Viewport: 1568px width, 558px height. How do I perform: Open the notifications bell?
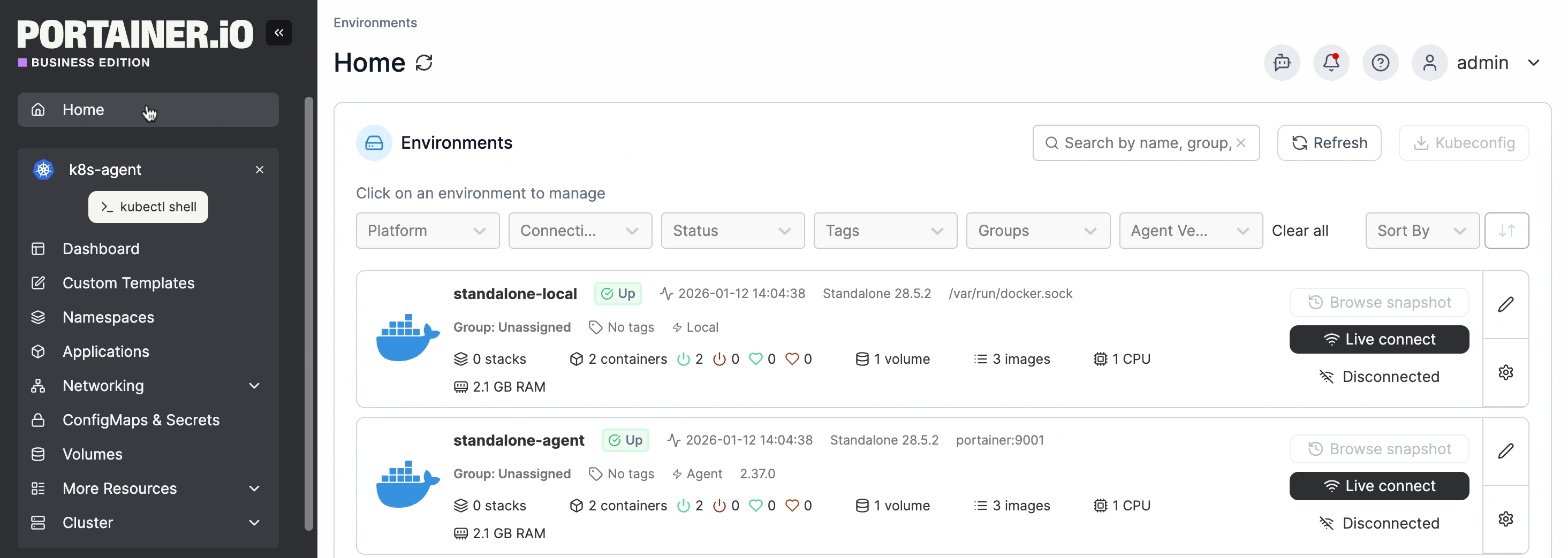coord(1331,63)
